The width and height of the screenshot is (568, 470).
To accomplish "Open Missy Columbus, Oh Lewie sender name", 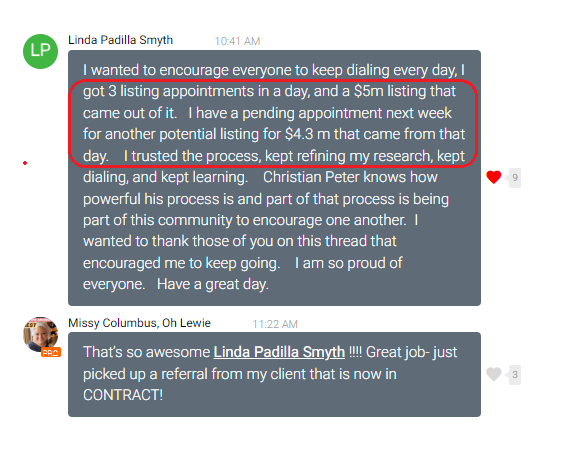I will click(139, 323).
